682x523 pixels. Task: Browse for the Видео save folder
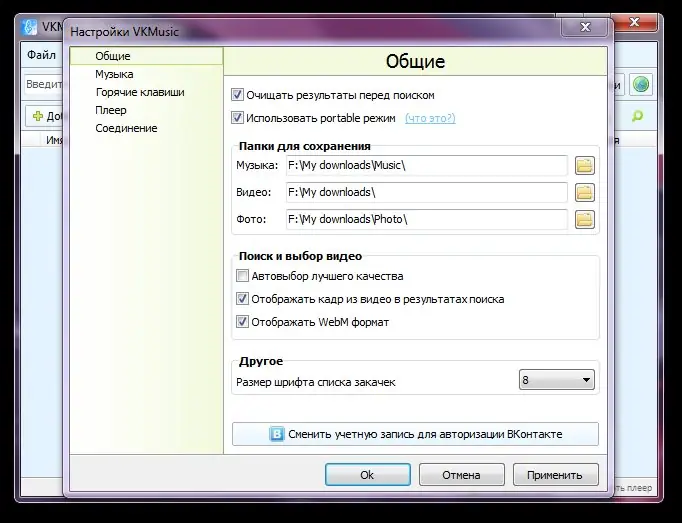(x=585, y=193)
